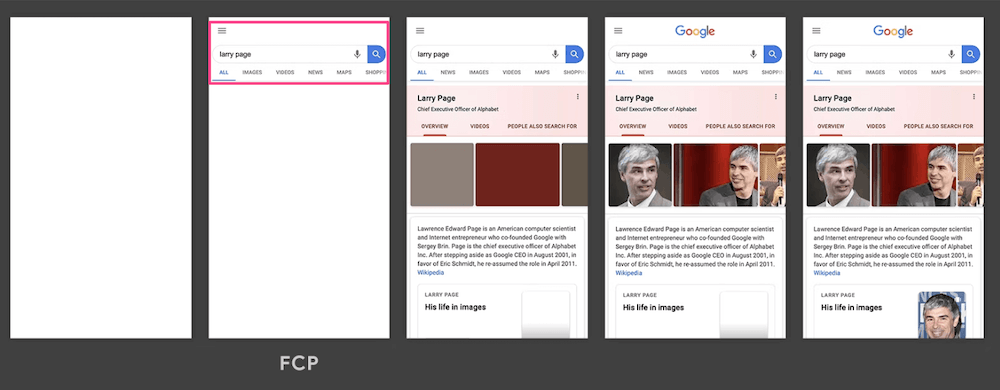Screen dimensions: 1000x390
Task: Select OVERVIEW tab in the final frame
Action: [830, 126]
